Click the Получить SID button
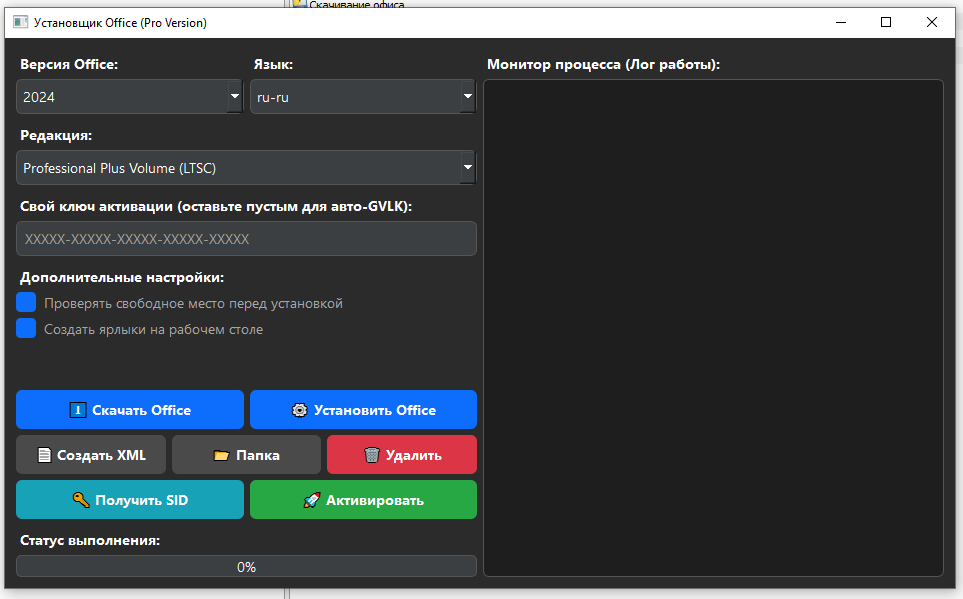 coord(130,499)
